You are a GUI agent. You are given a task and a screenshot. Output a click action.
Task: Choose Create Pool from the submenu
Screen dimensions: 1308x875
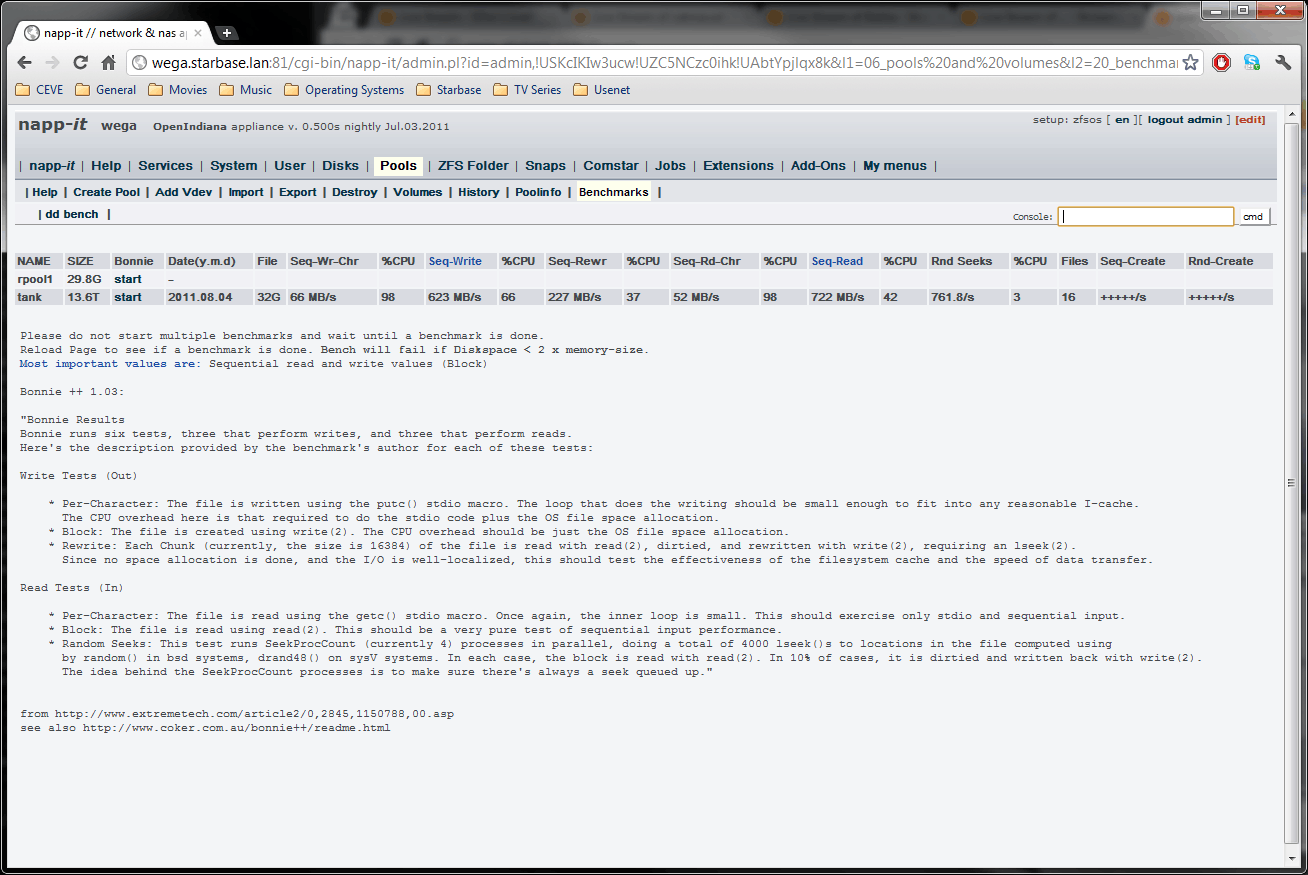coord(107,192)
